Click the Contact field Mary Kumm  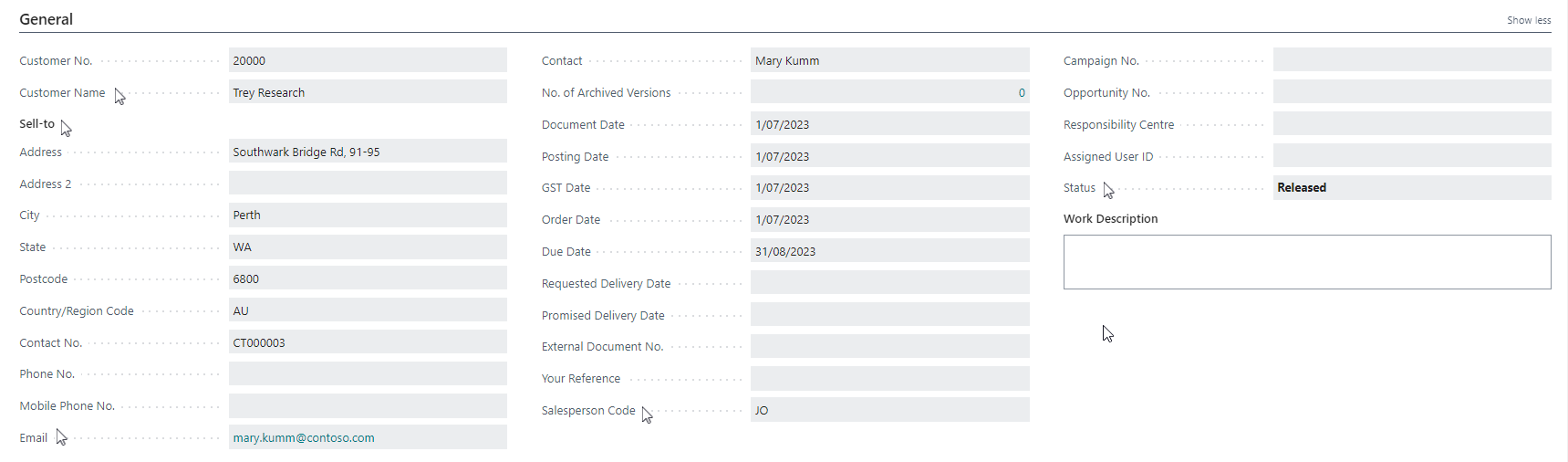pos(890,60)
